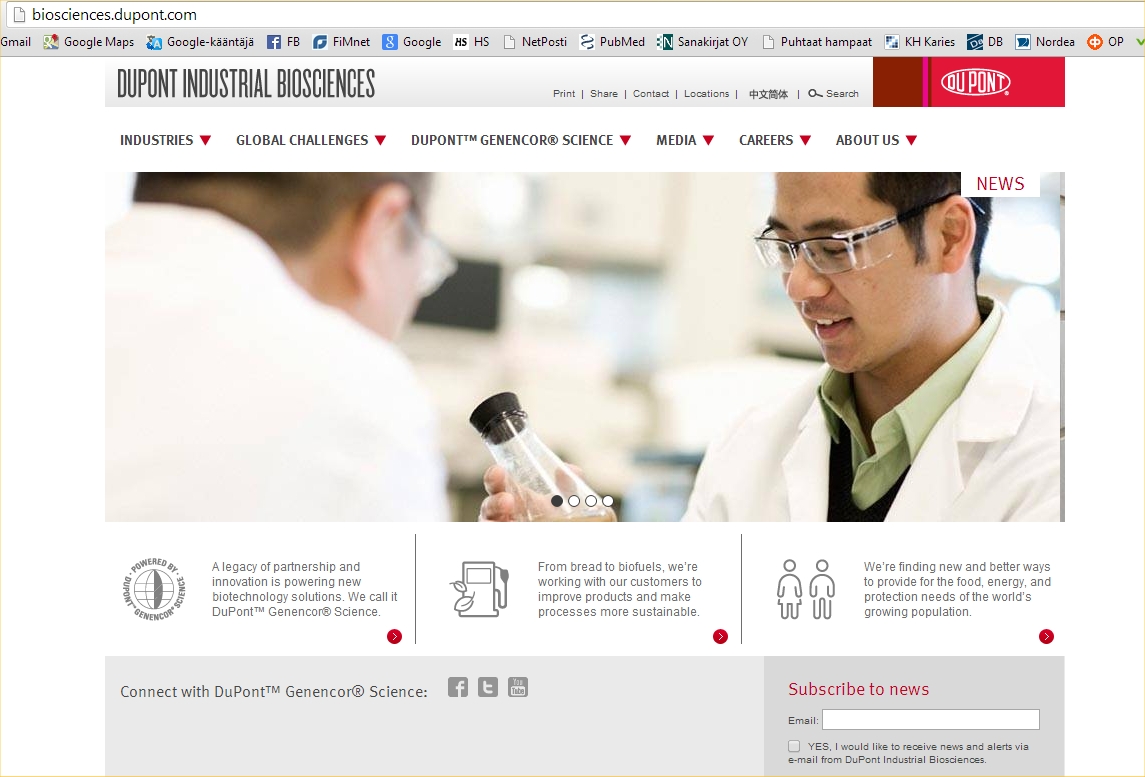The height and width of the screenshot is (777, 1145).
Task: Click the DuPont Industrial Biosciences site title
Action: pos(246,84)
